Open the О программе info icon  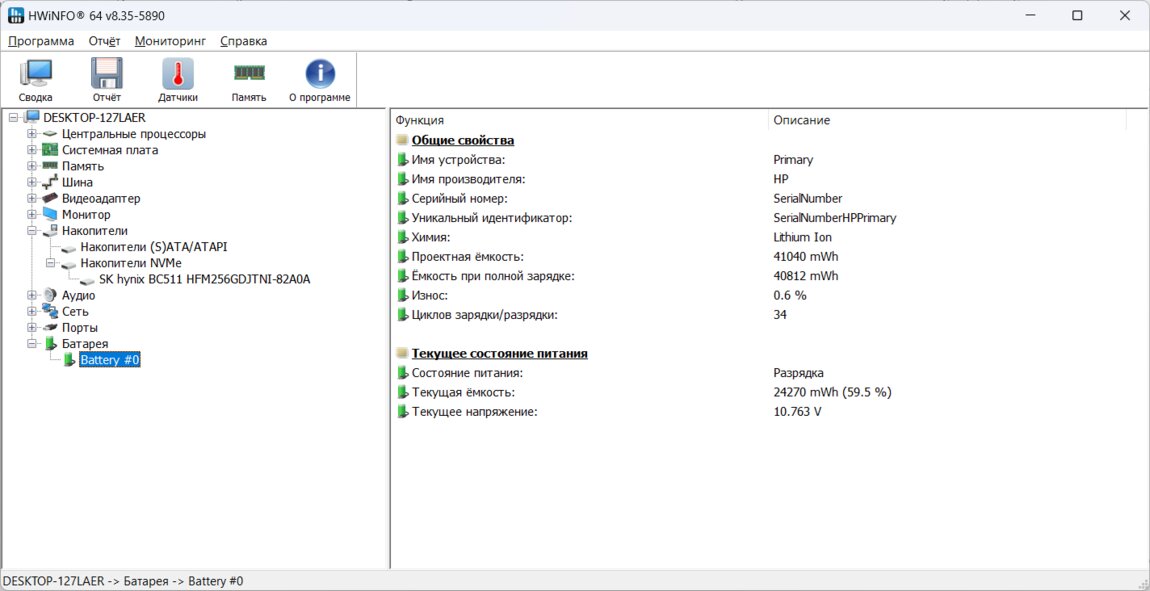319,75
